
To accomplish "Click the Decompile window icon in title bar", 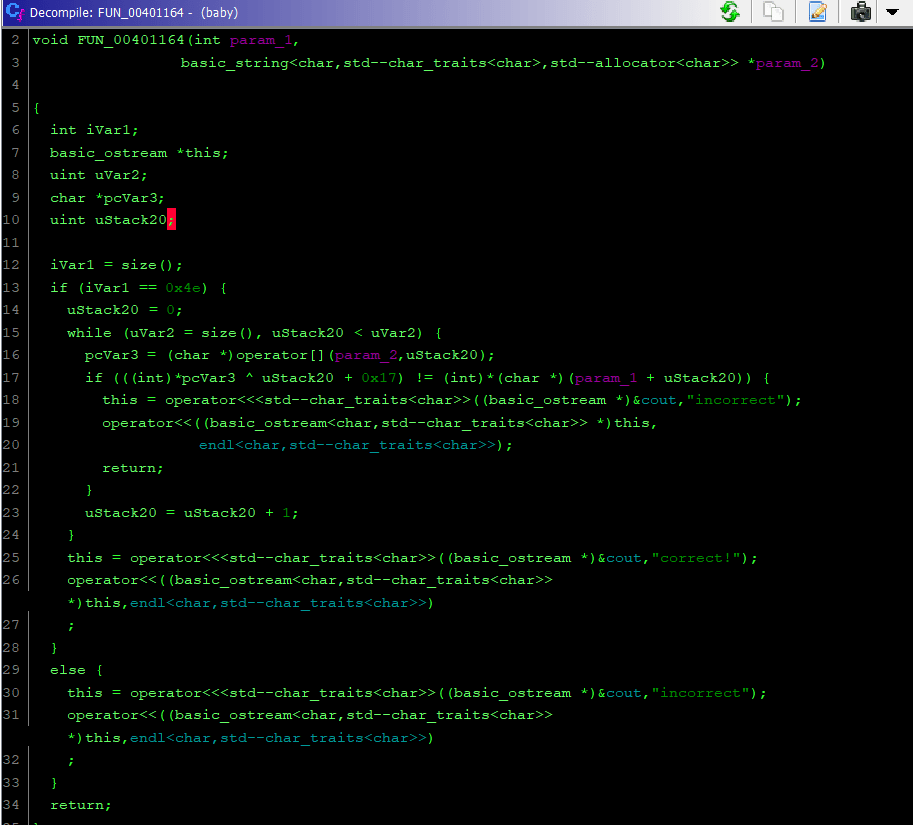I will pos(14,12).
